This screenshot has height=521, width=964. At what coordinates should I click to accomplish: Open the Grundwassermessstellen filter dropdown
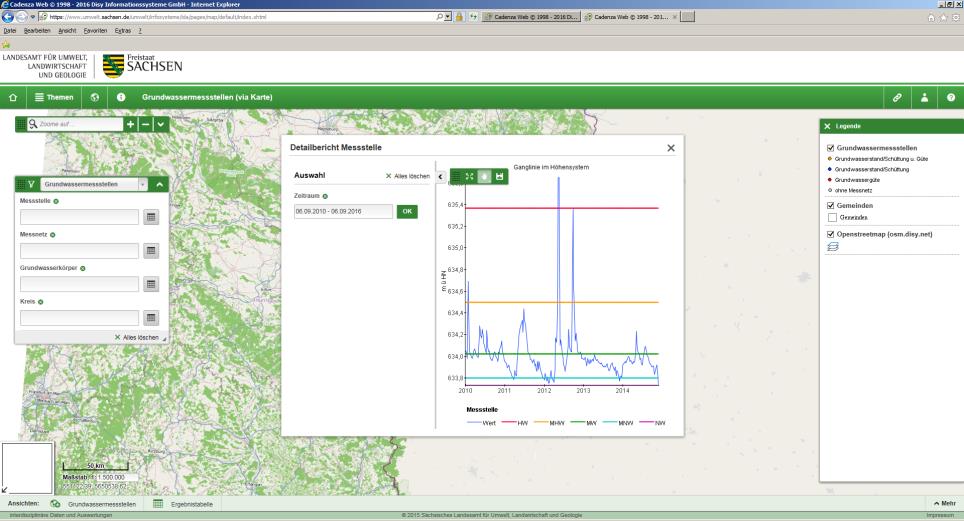(141, 184)
